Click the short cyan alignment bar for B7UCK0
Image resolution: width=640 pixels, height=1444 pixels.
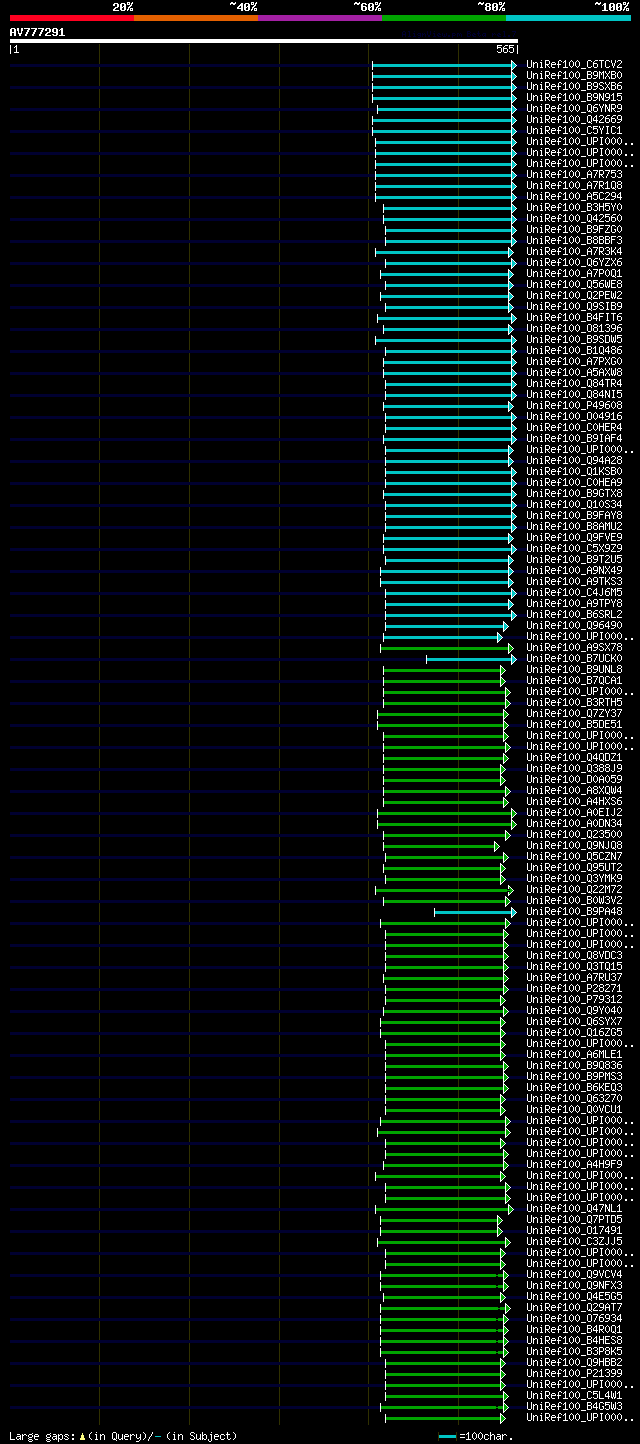coord(471,658)
